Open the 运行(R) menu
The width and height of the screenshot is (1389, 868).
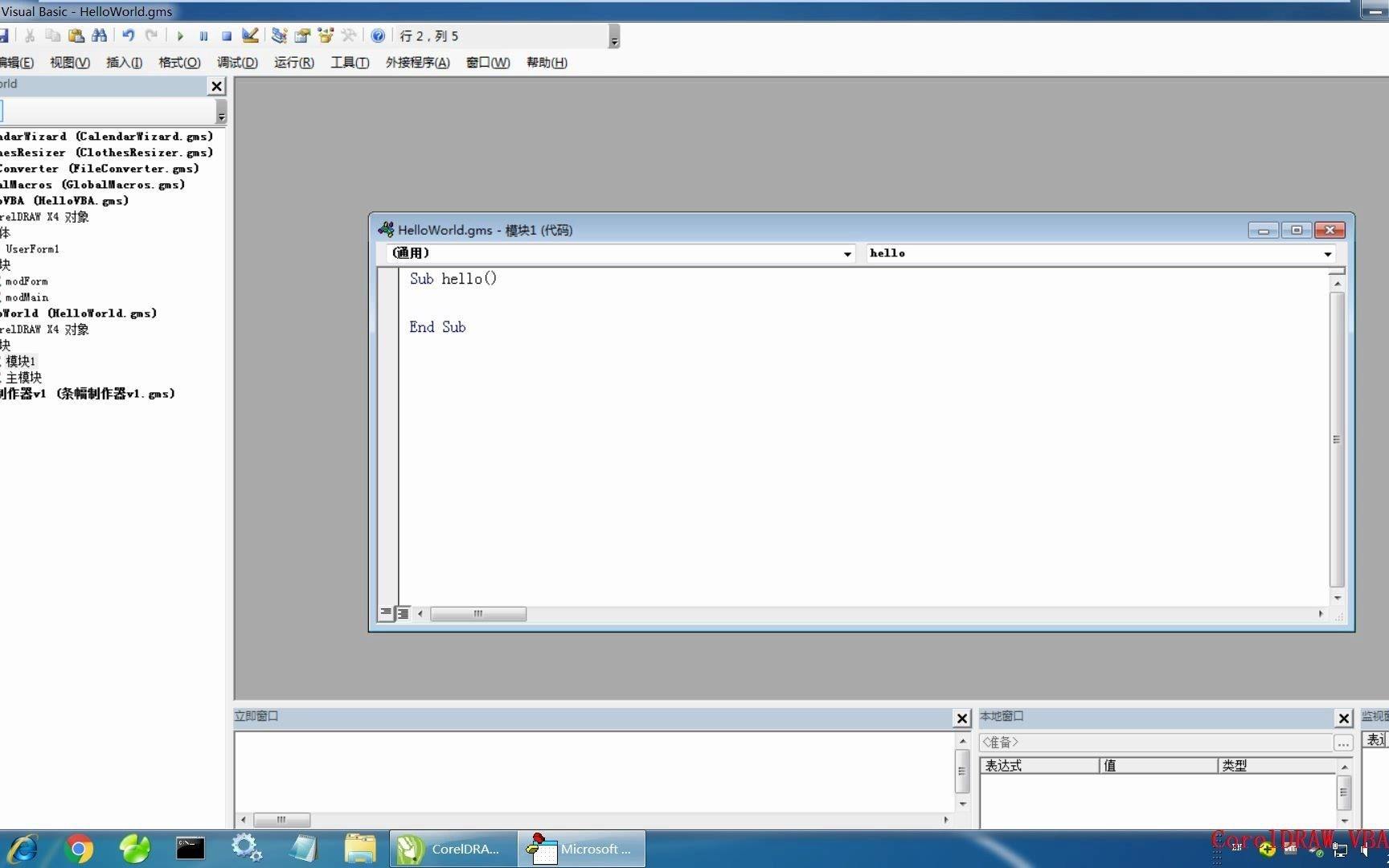(x=294, y=63)
